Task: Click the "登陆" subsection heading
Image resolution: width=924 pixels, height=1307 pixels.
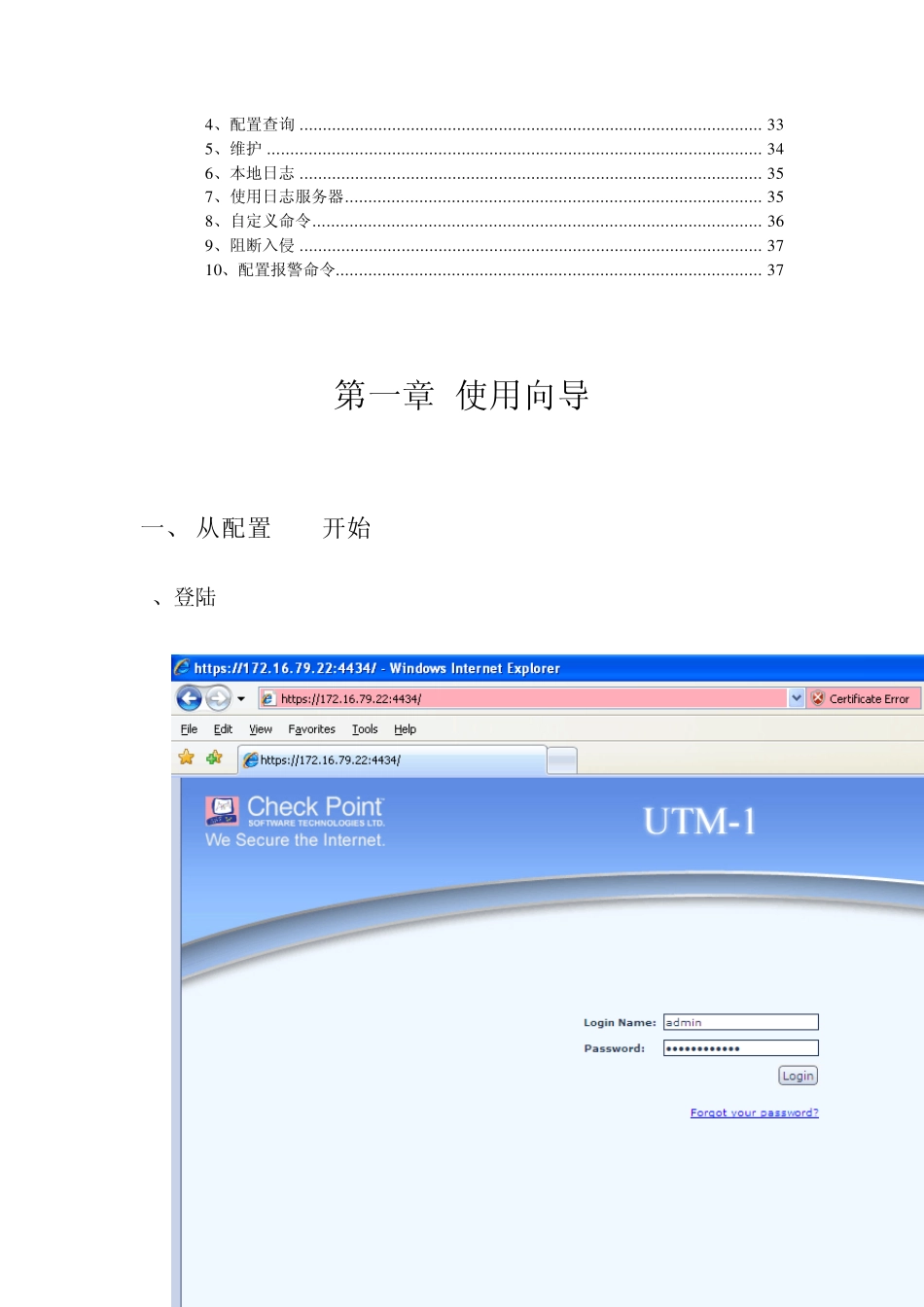Action: click(x=195, y=597)
